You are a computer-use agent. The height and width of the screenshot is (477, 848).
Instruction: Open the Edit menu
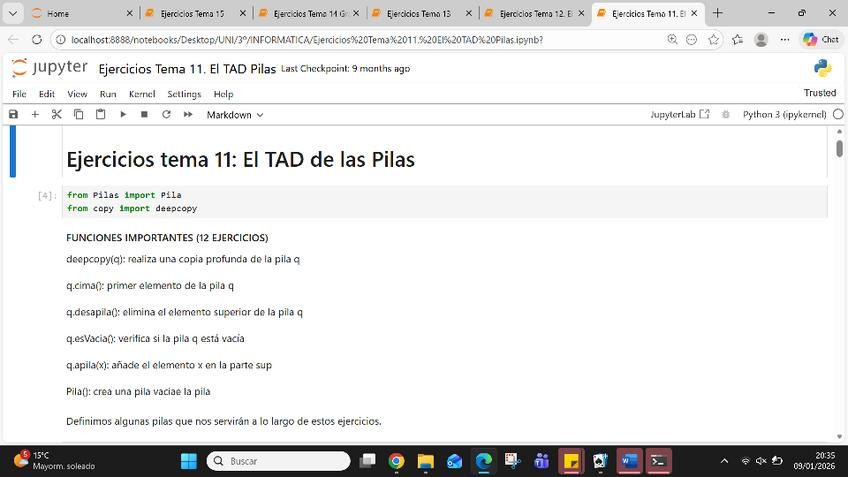47,94
